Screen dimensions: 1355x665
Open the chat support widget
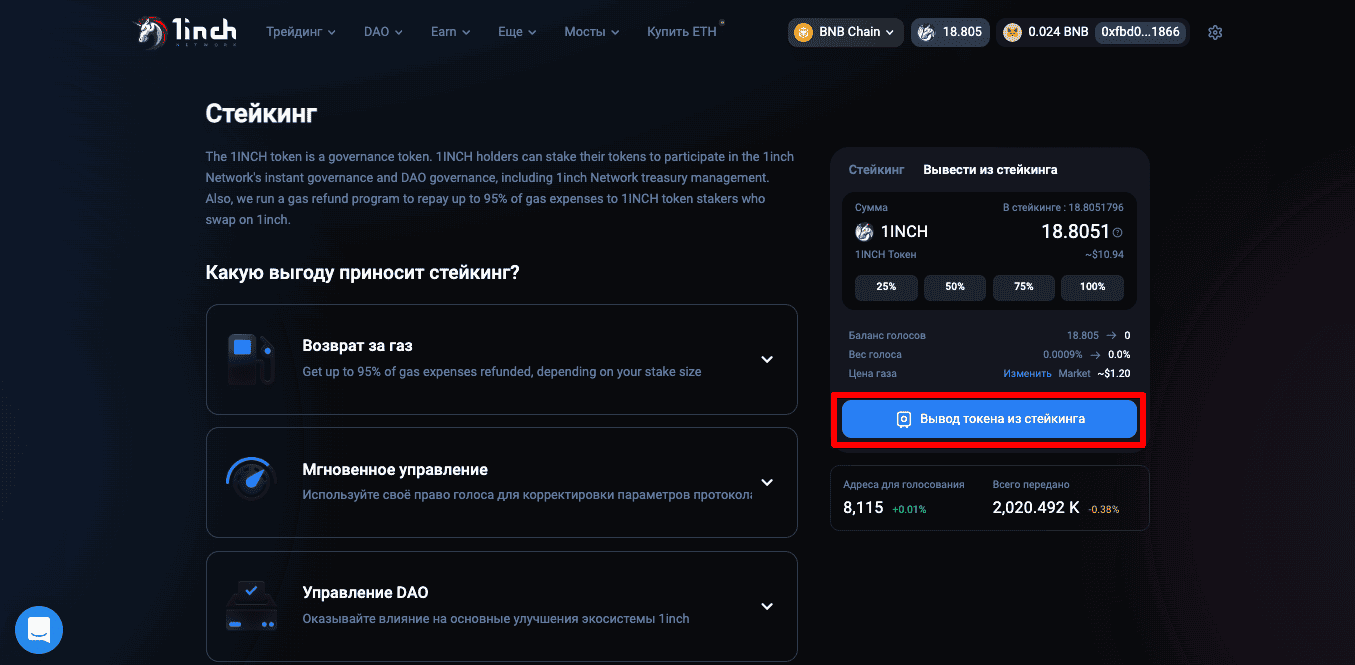[39, 630]
